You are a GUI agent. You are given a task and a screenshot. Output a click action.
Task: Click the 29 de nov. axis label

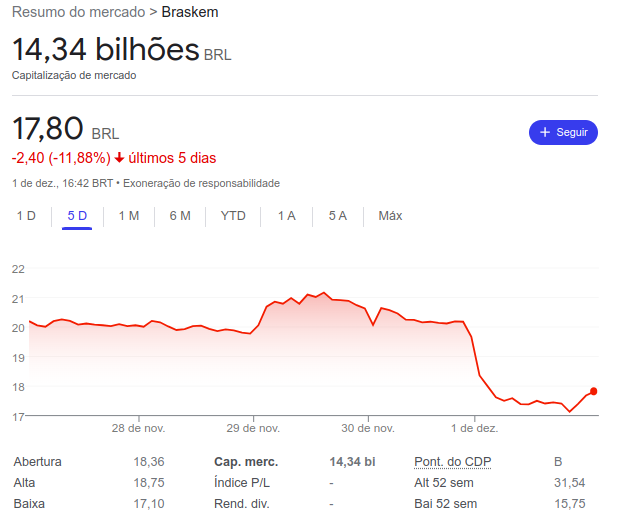pyautogui.click(x=253, y=428)
